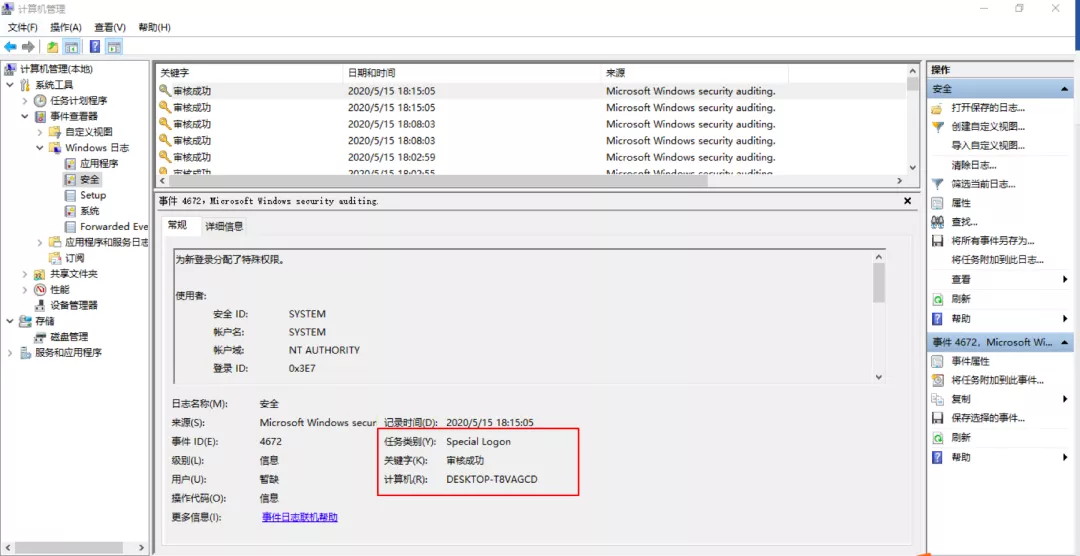Click the 系统 log icon
Viewport: 1080px width, 556px height.
tap(70, 211)
